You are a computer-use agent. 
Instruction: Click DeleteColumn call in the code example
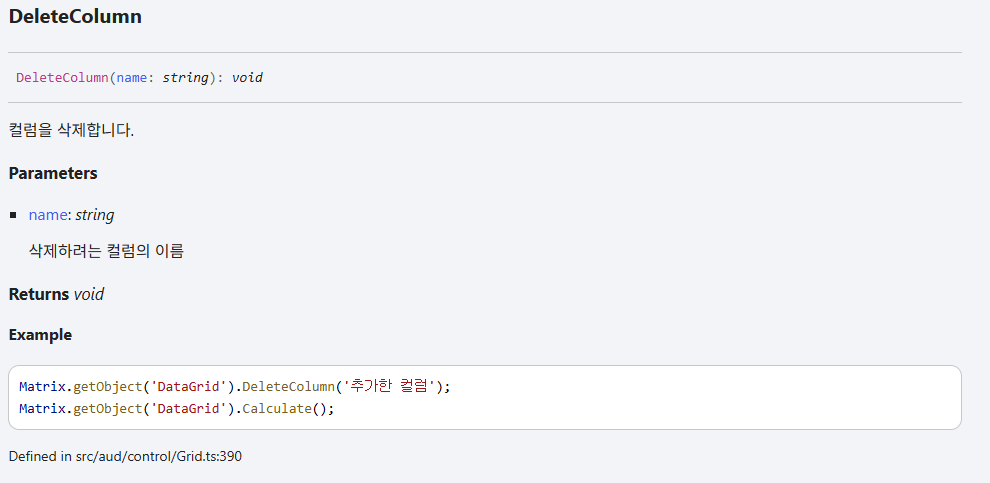pos(288,387)
